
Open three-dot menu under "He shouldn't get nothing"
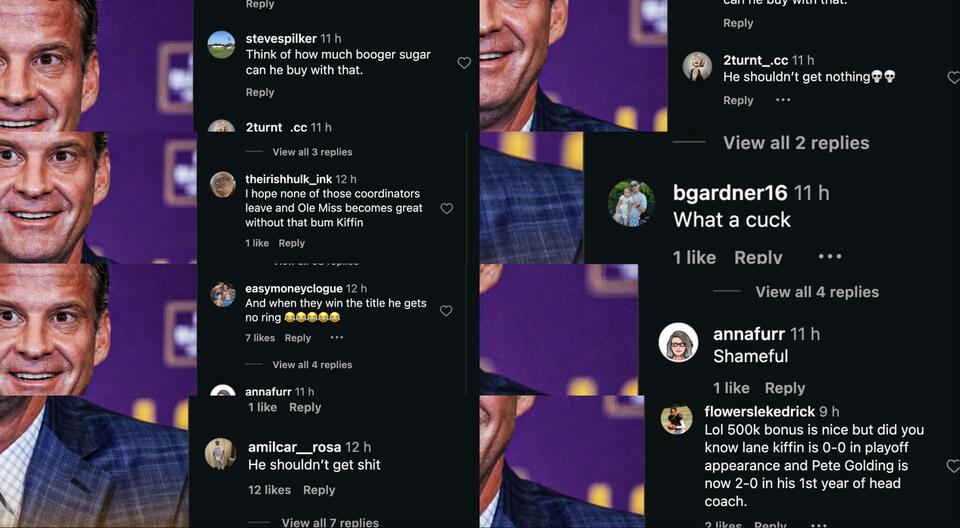pos(783,100)
